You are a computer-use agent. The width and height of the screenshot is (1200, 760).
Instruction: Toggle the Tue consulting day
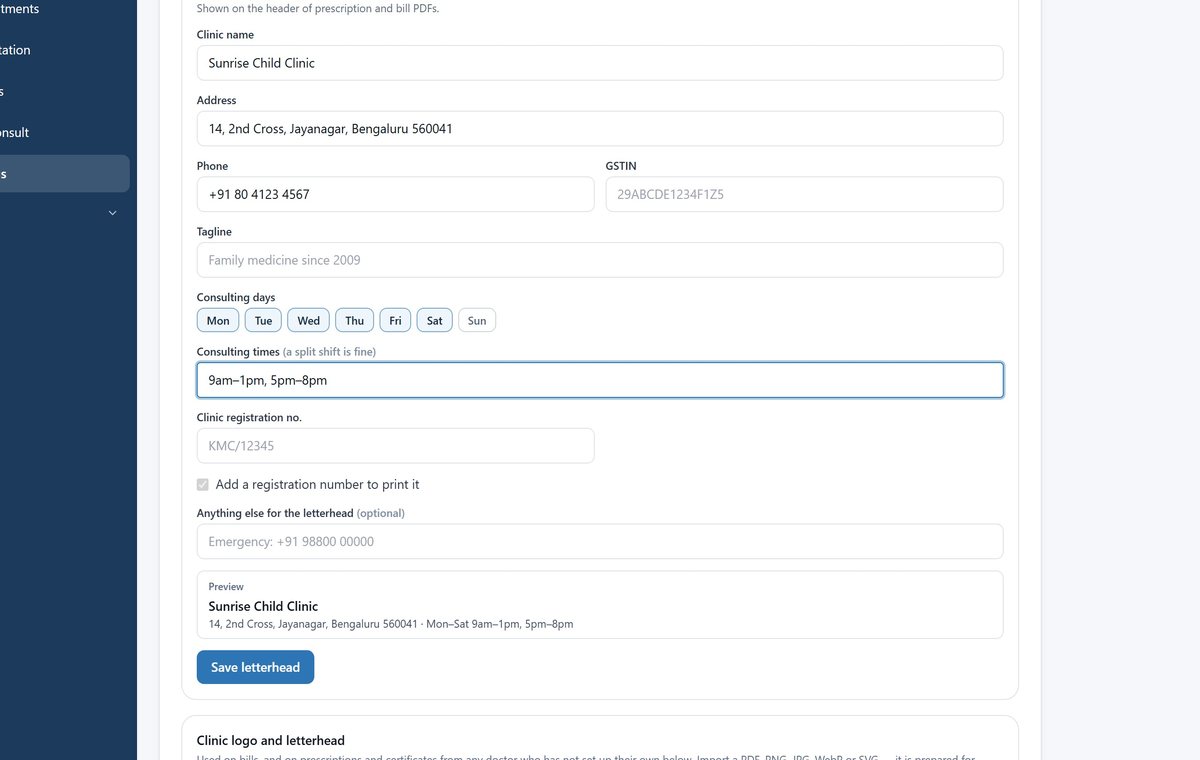point(263,320)
